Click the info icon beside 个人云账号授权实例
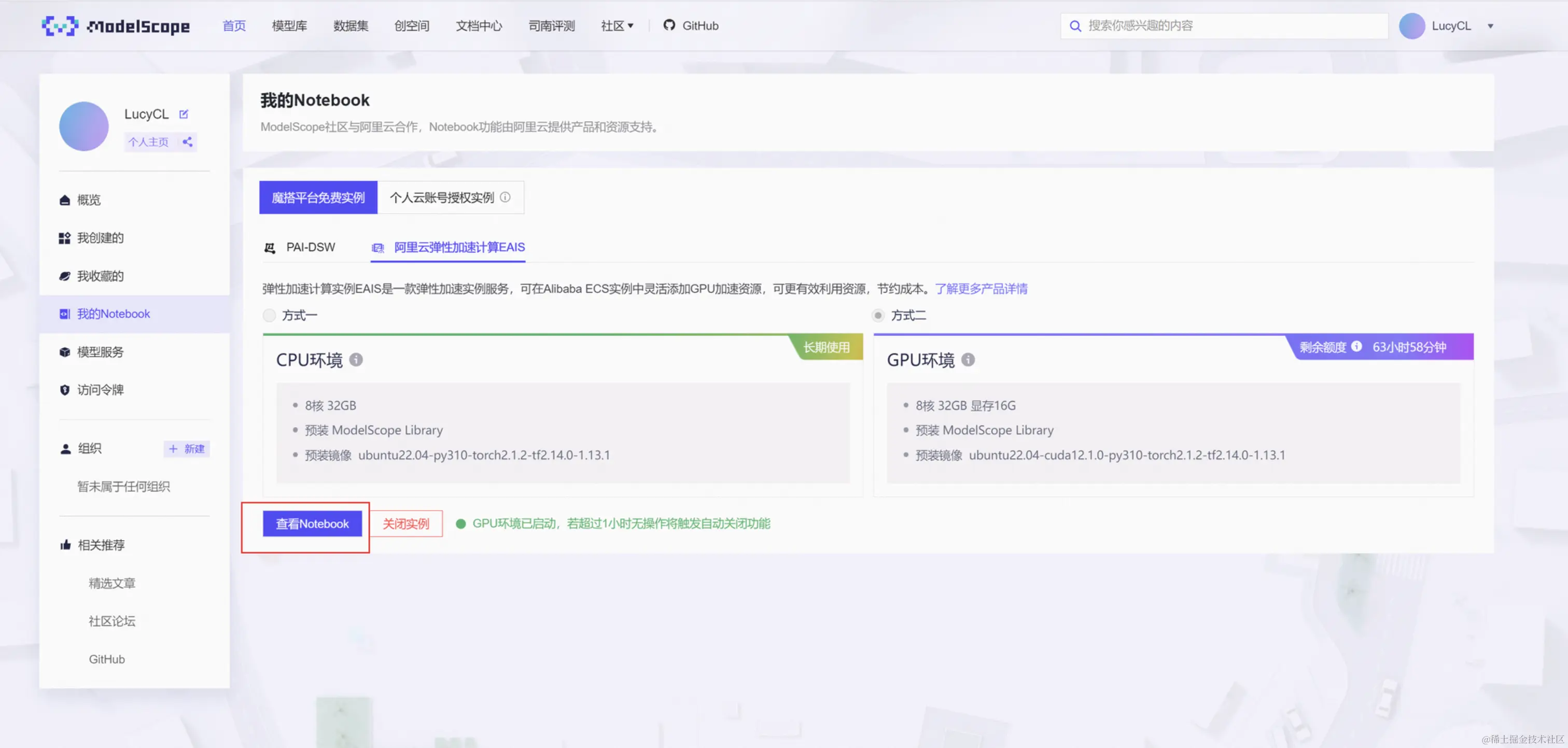Image resolution: width=1568 pixels, height=748 pixels. tap(505, 197)
